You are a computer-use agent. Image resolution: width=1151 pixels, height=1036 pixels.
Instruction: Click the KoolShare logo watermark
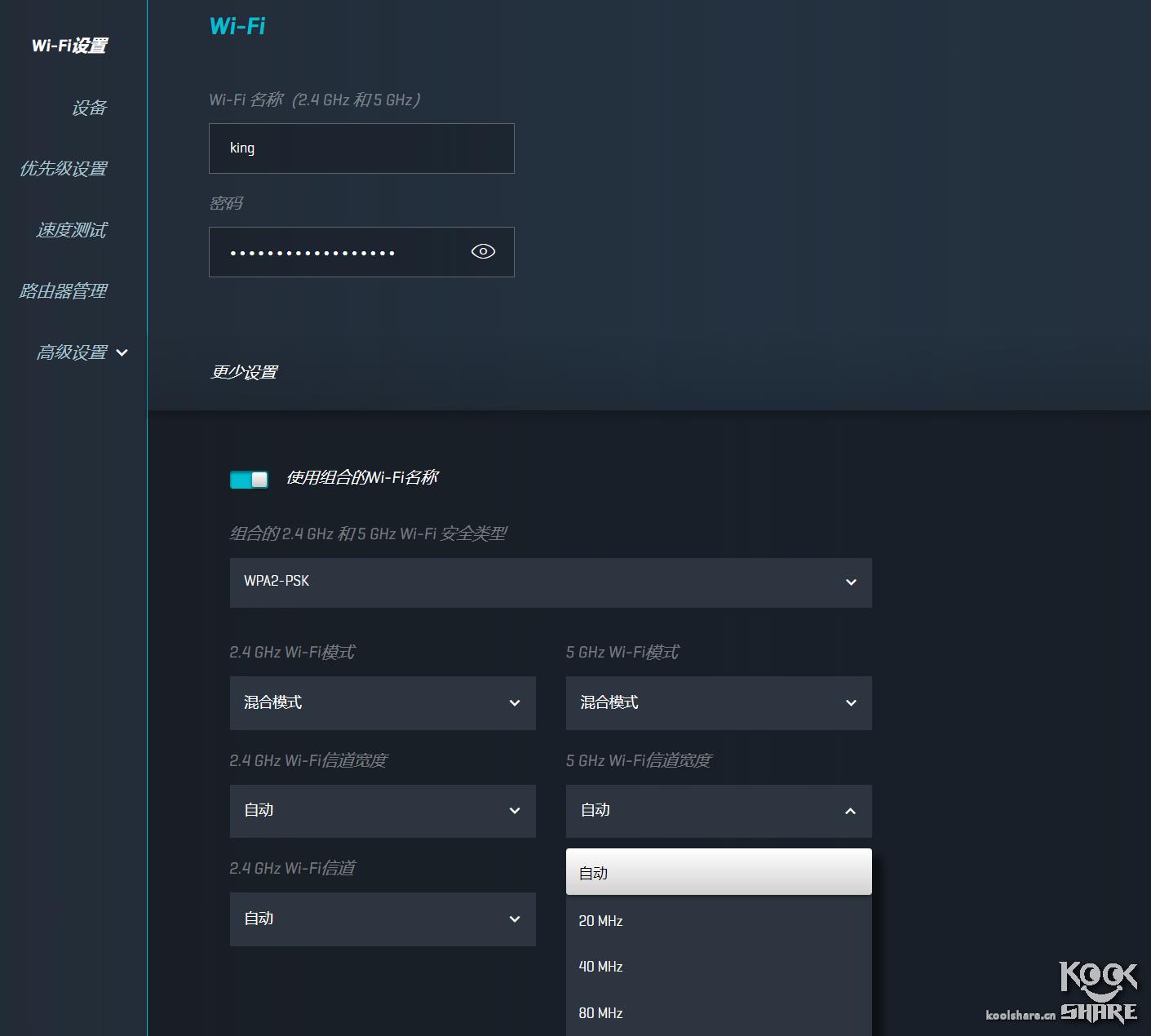coord(1097,991)
